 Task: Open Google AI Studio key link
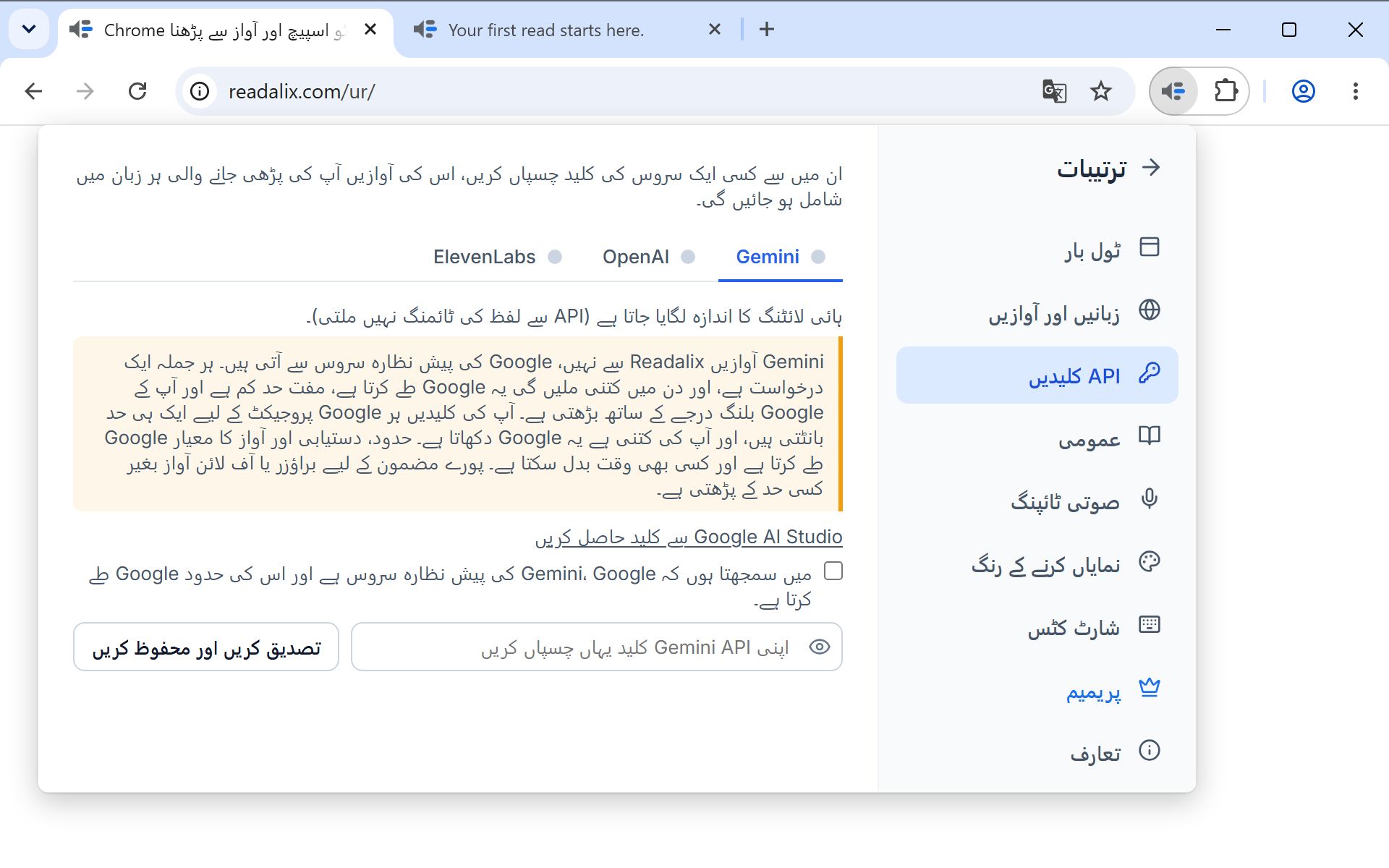point(689,537)
